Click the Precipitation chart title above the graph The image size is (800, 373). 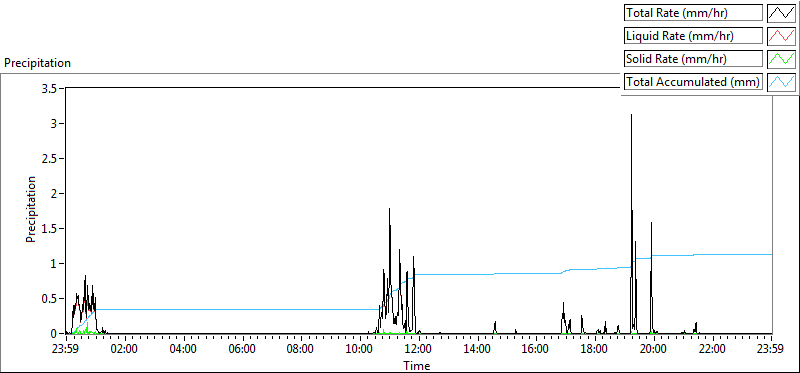(37, 63)
